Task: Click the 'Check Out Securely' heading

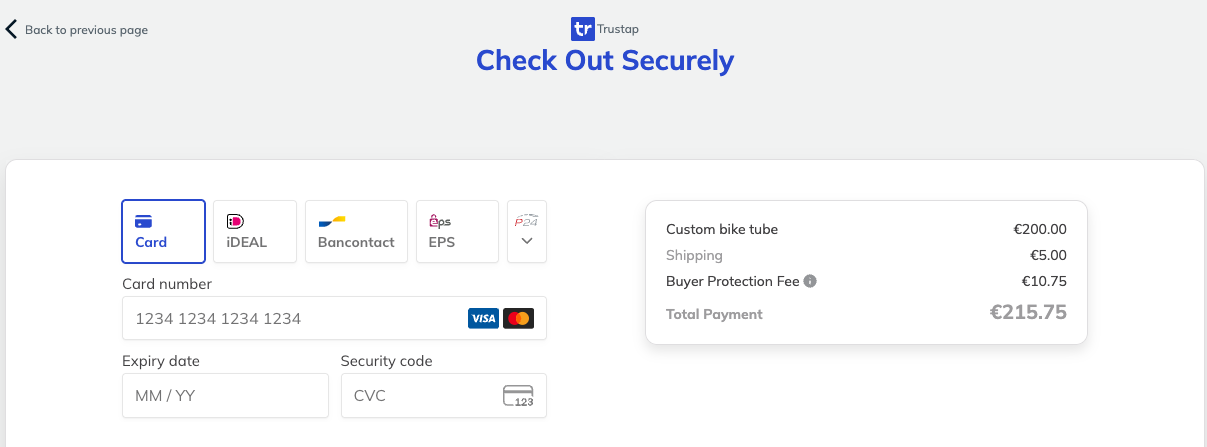Action: 605,60
